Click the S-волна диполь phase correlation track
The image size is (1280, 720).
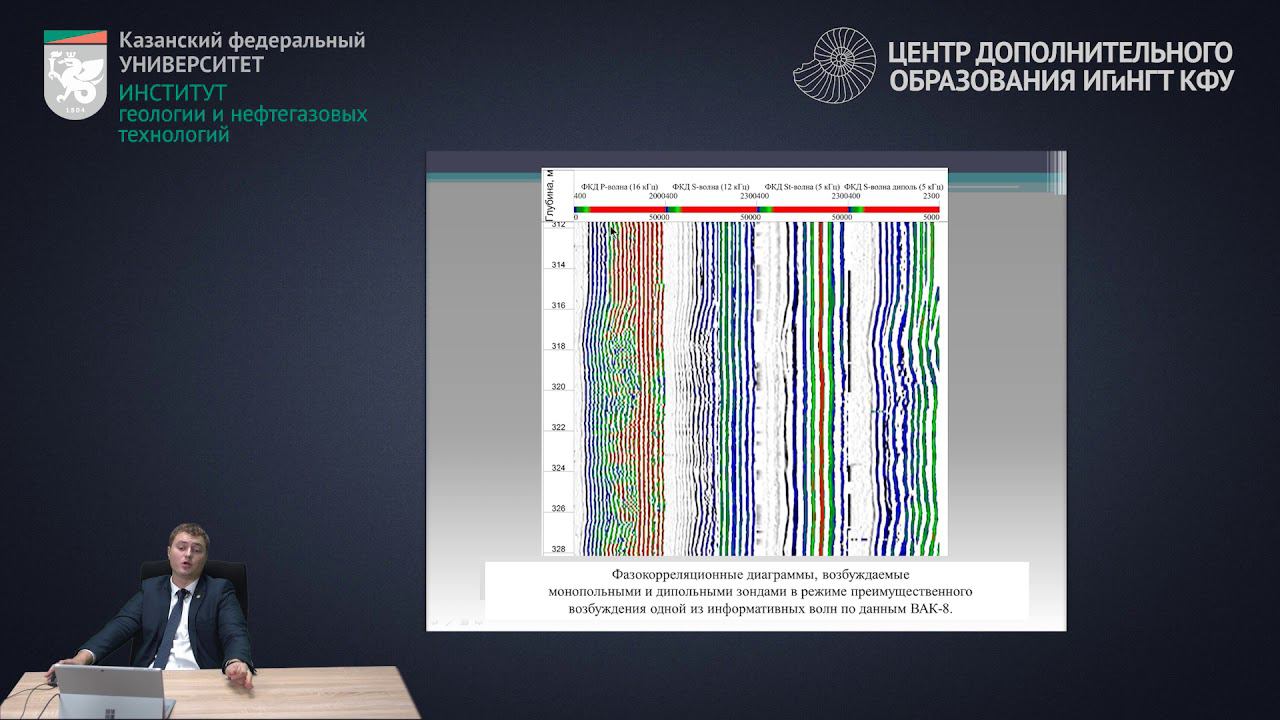(x=894, y=388)
